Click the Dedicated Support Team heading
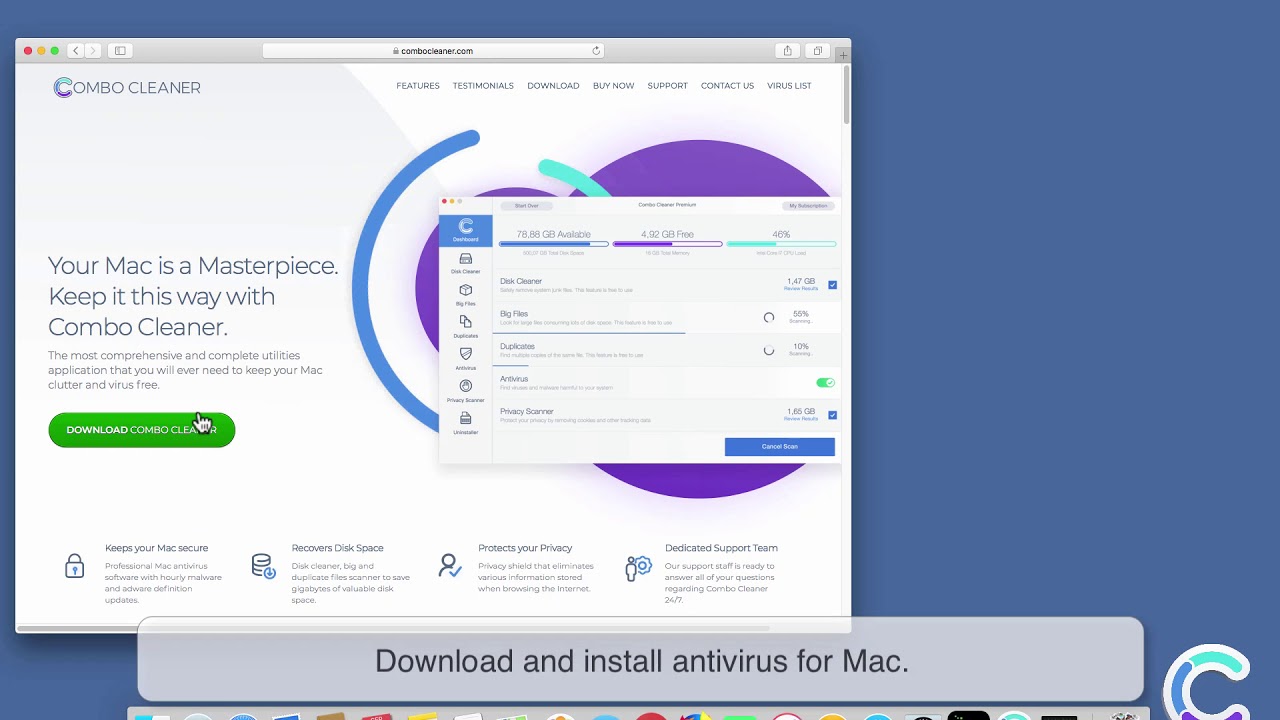Screen dimensions: 1280x720 pyautogui.click(x=721, y=548)
